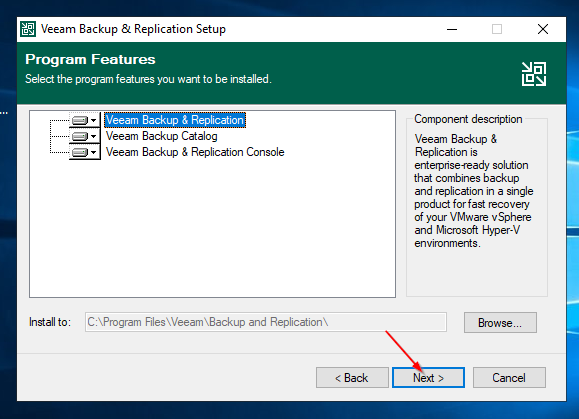579x419 pixels.
Task: Open dropdown arrow for Veeam Backup & Replication Console
Action: point(94,152)
